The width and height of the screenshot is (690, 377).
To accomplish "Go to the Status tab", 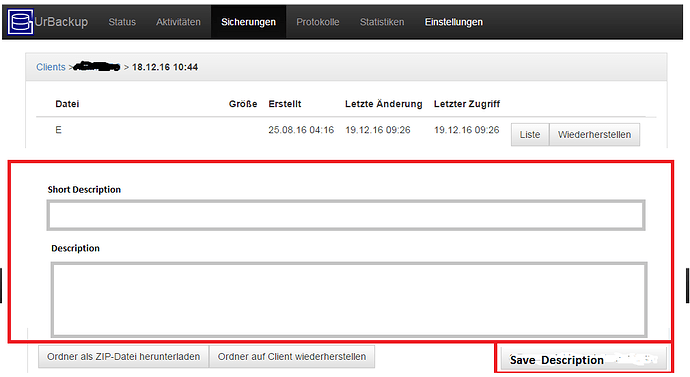I will (x=122, y=22).
